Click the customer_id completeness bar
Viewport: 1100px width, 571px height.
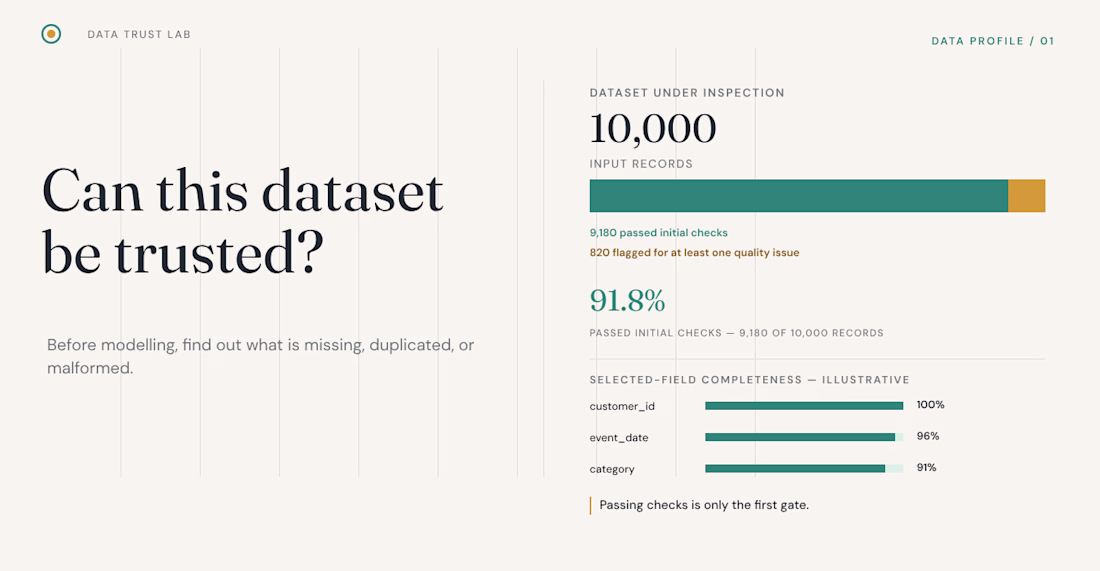pyautogui.click(x=804, y=405)
